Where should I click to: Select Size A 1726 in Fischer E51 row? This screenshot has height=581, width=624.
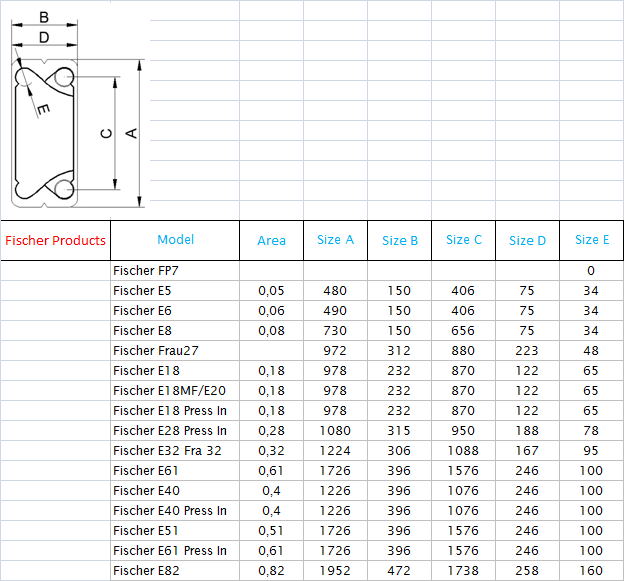335,530
